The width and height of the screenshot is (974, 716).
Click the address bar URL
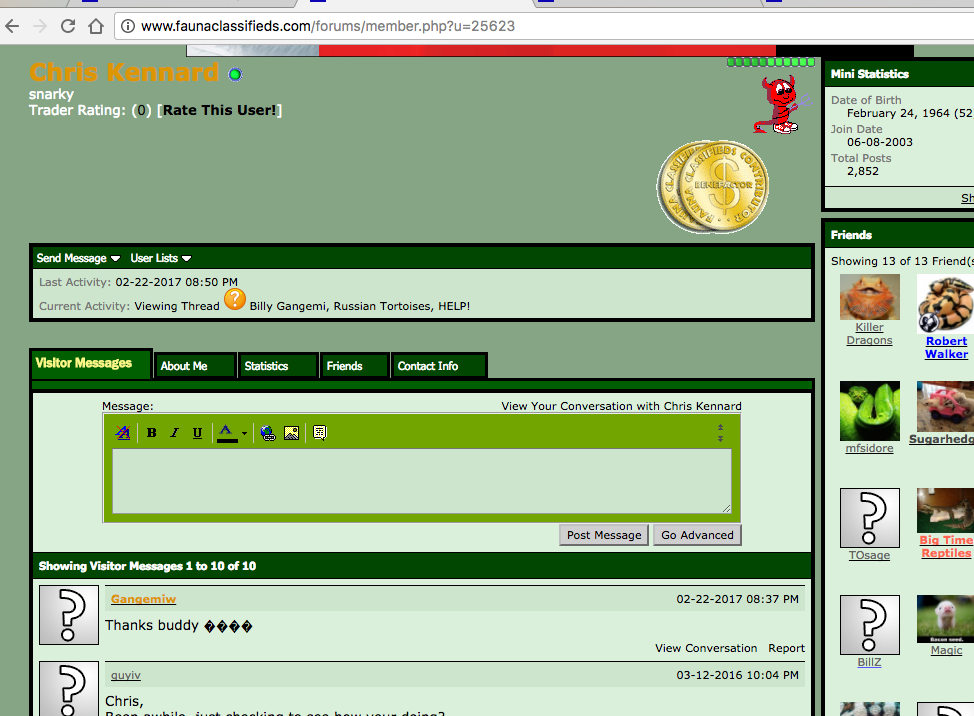point(328,26)
